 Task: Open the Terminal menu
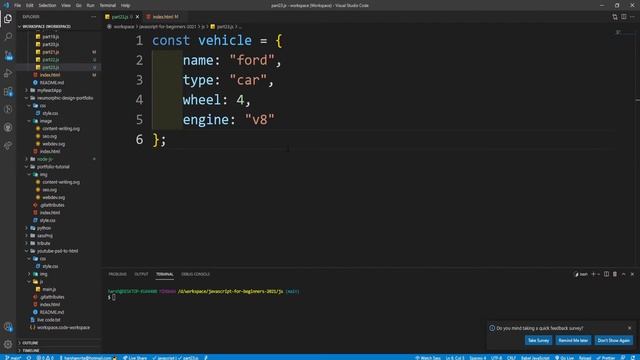click(x=108, y=5)
